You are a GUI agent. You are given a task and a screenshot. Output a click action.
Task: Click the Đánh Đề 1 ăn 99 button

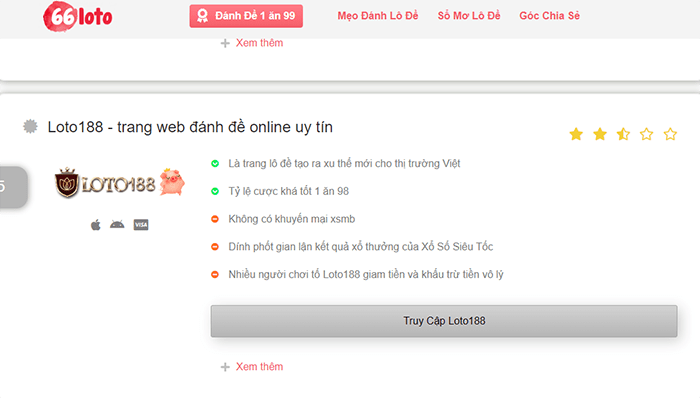(246, 16)
